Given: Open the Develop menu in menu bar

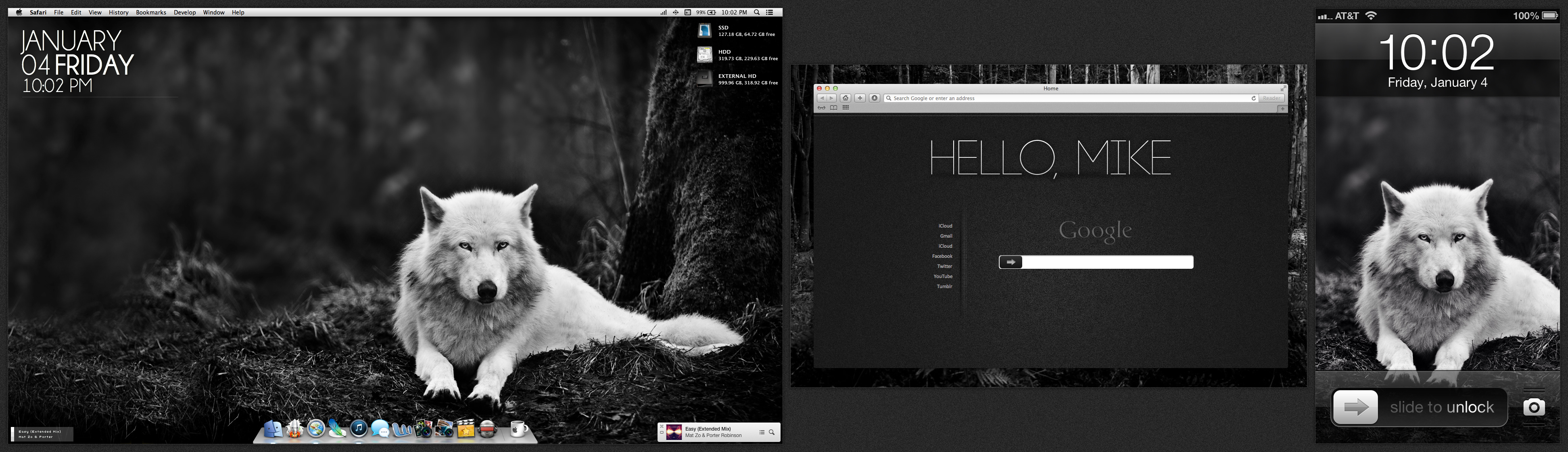Looking at the screenshot, I should 184,12.
